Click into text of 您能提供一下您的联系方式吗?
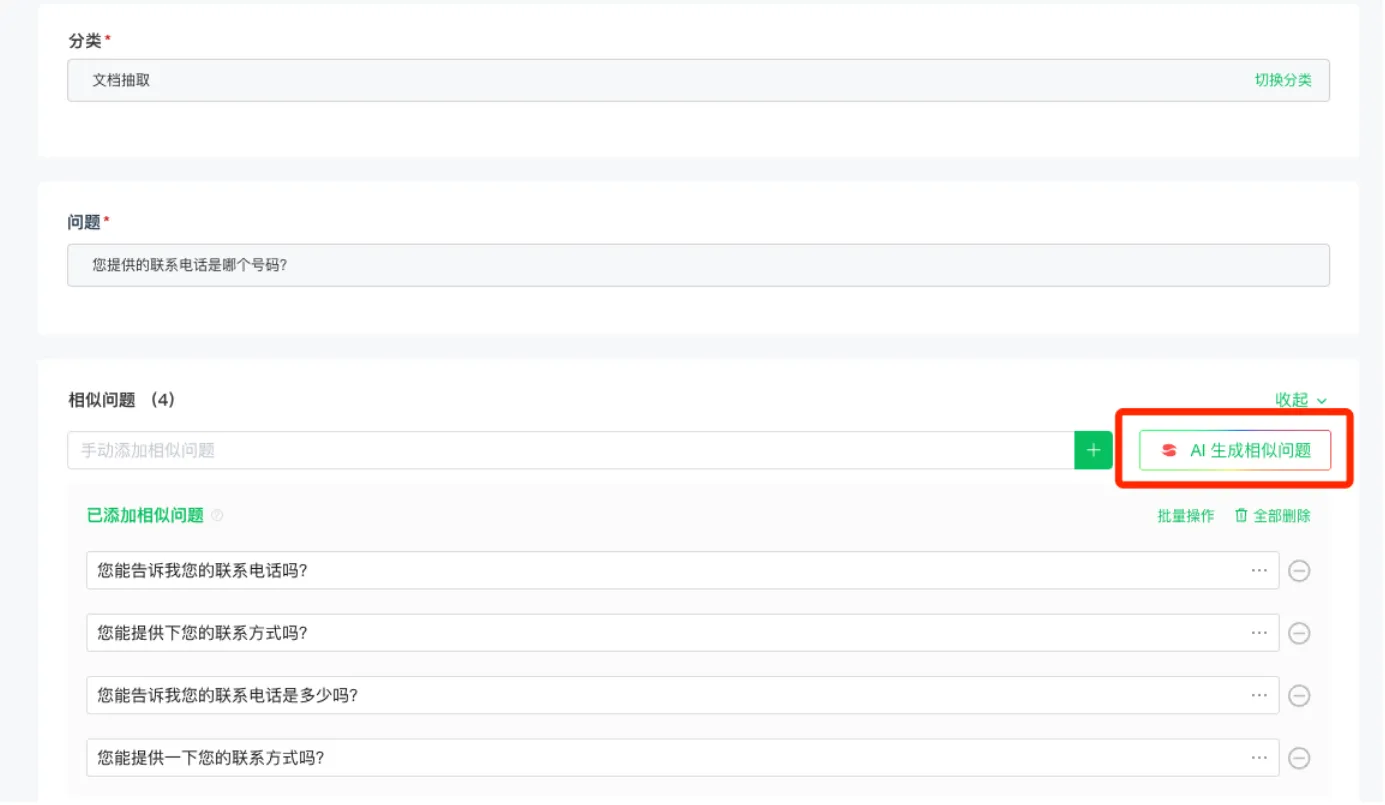 point(210,758)
